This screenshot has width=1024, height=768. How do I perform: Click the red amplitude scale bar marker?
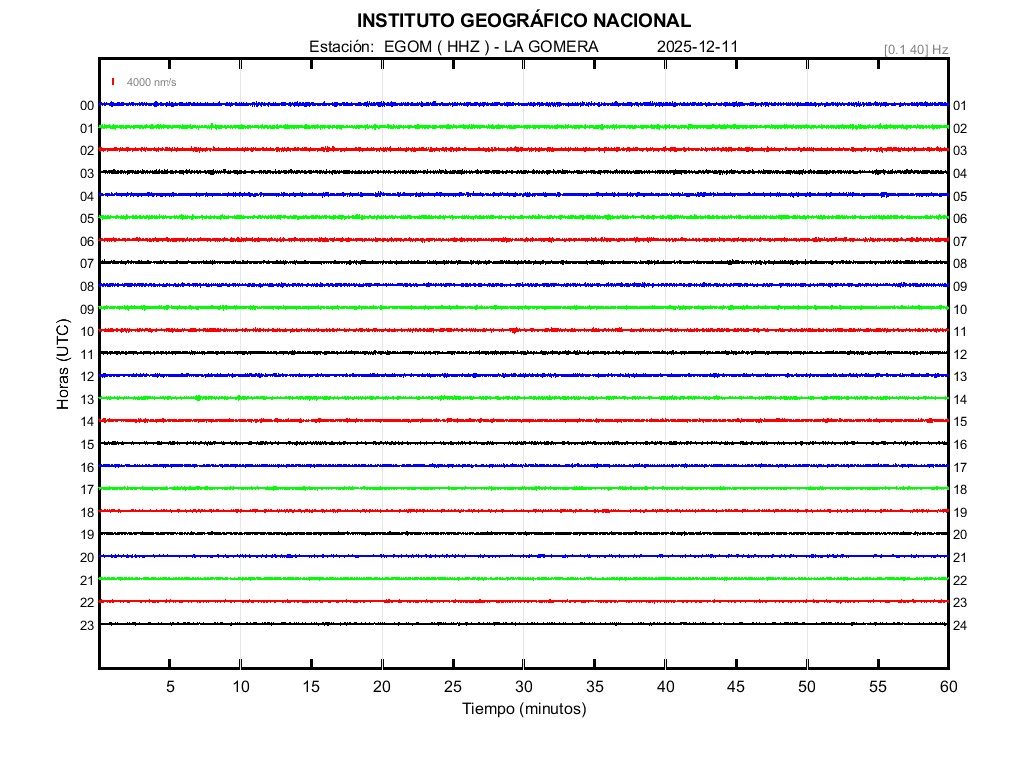[x=114, y=82]
